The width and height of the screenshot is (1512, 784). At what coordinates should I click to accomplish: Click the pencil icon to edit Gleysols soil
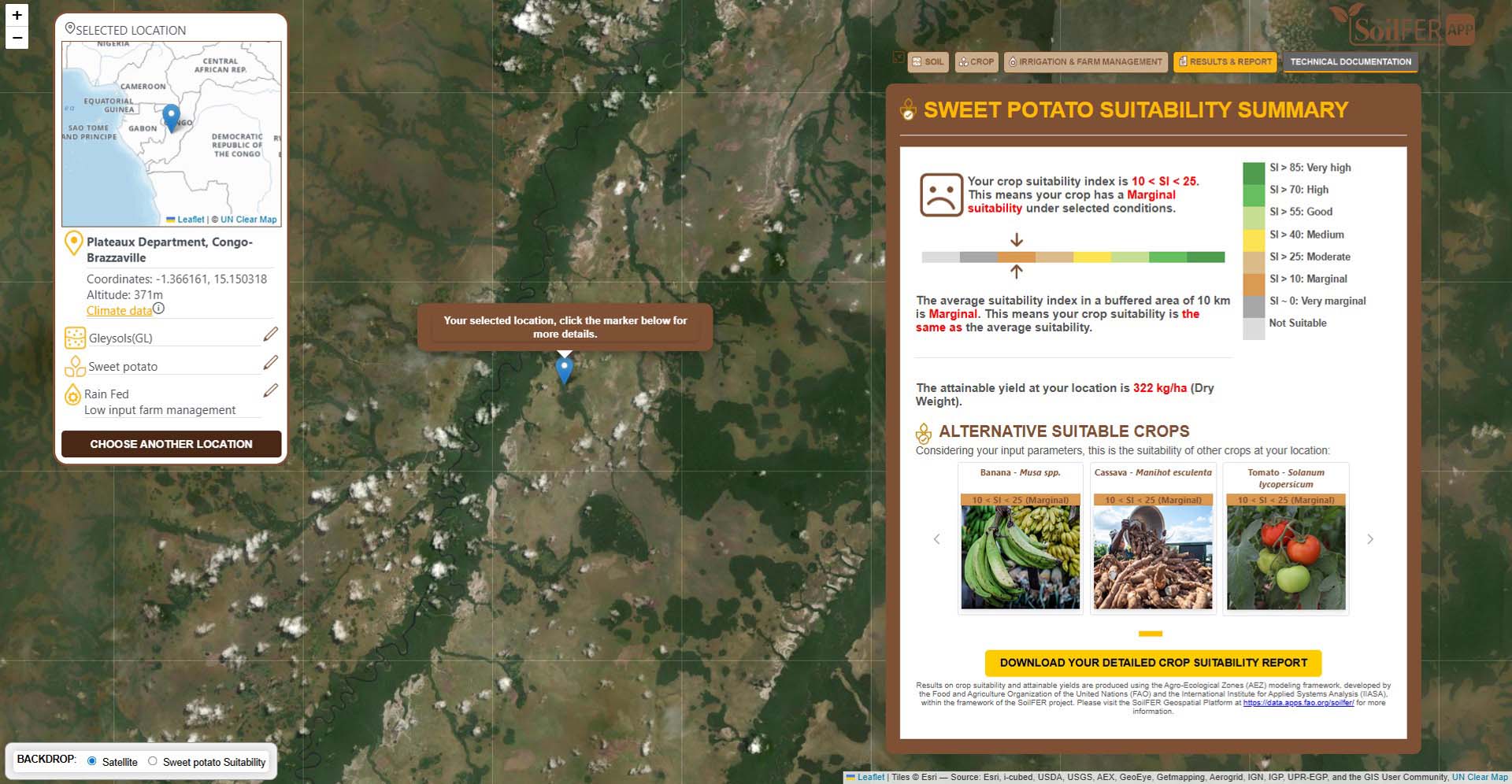click(270, 335)
